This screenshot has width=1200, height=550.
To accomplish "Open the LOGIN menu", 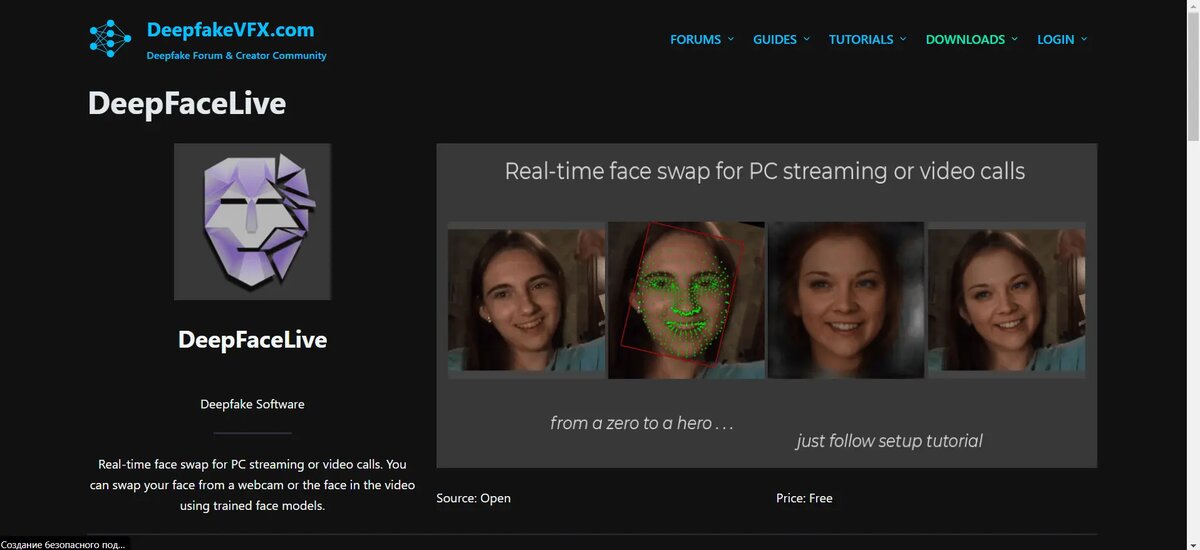I will point(1056,40).
